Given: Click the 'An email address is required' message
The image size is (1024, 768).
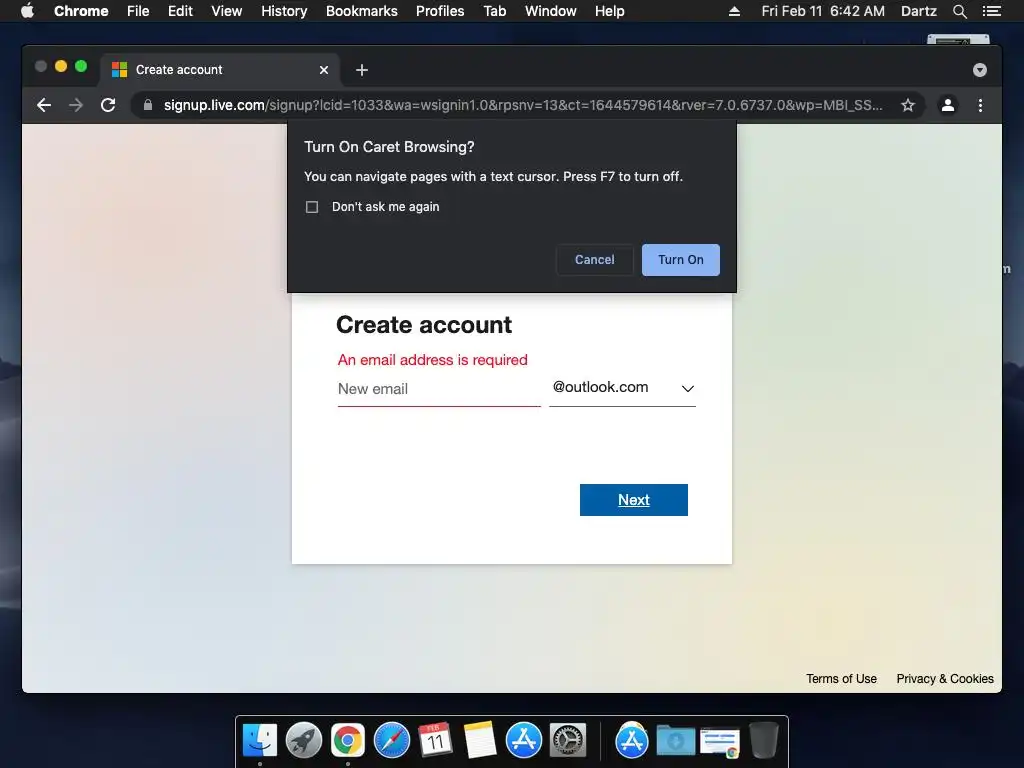Looking at the screenshot, I should click(x=432, y=360).
